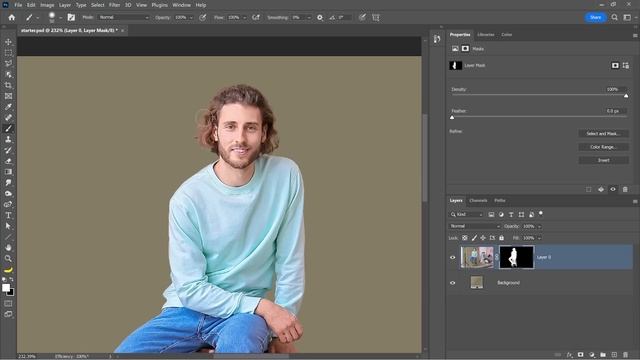The image size is (640, 360).
Task: Open the Smoothing value dropdown
Action: (309, 18)
